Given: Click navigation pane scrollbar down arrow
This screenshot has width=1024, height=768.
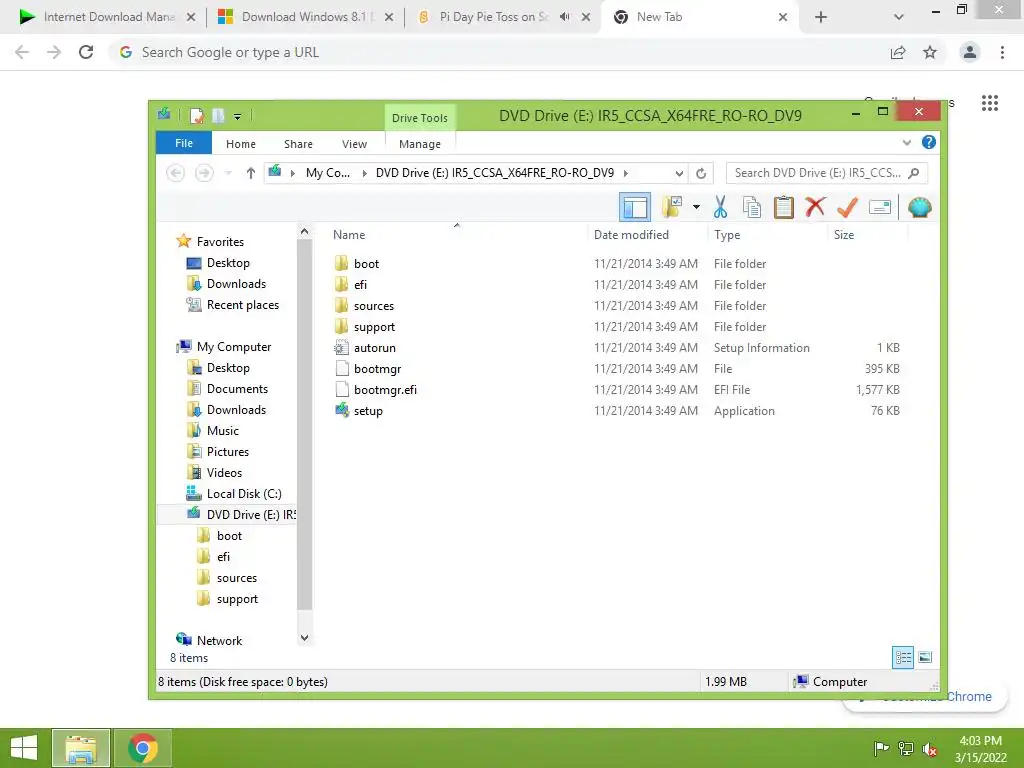Looking at the screenshot, I should [304, 637].
